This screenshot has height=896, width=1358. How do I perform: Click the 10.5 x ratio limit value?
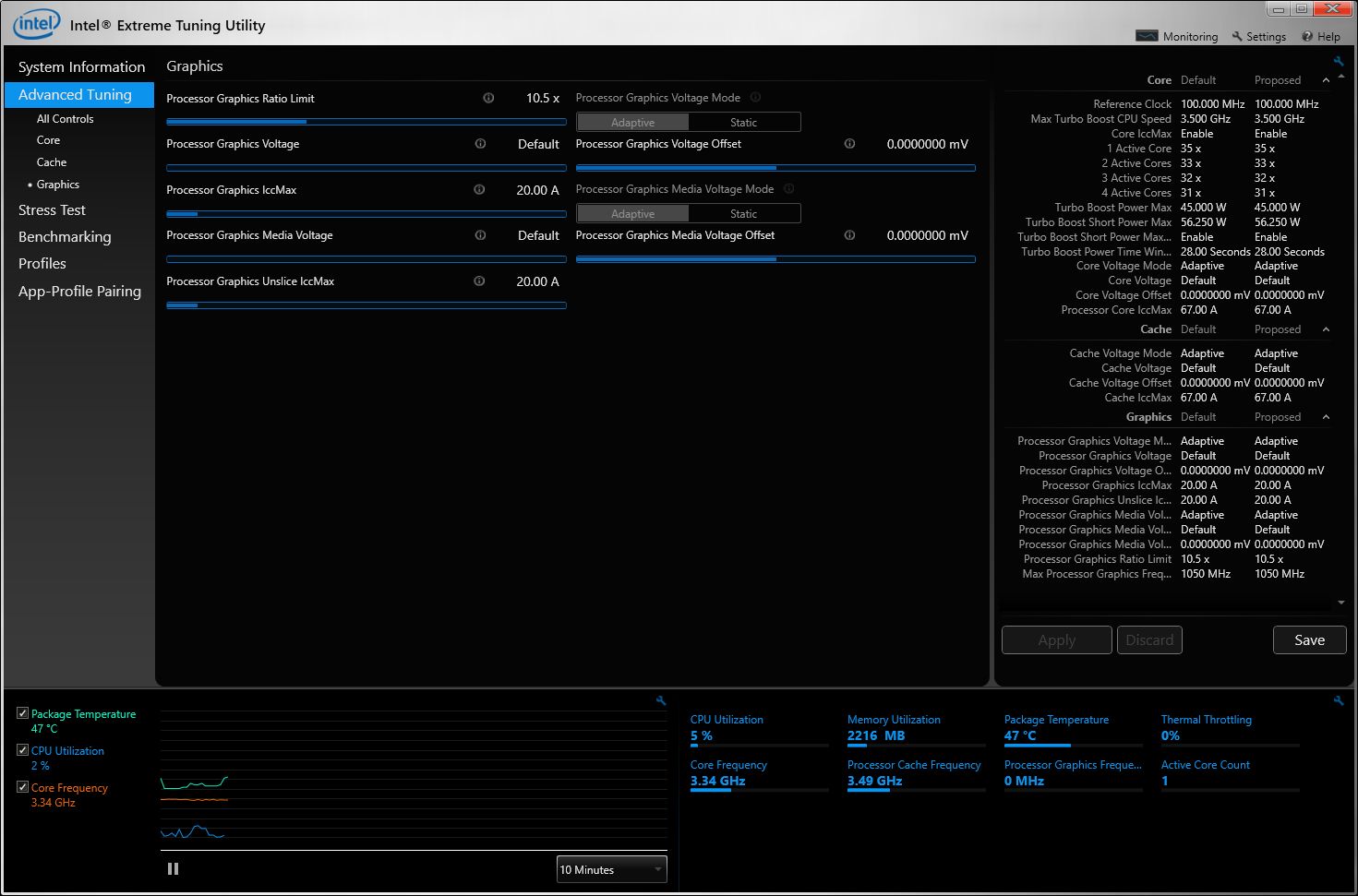click(543, 98)
